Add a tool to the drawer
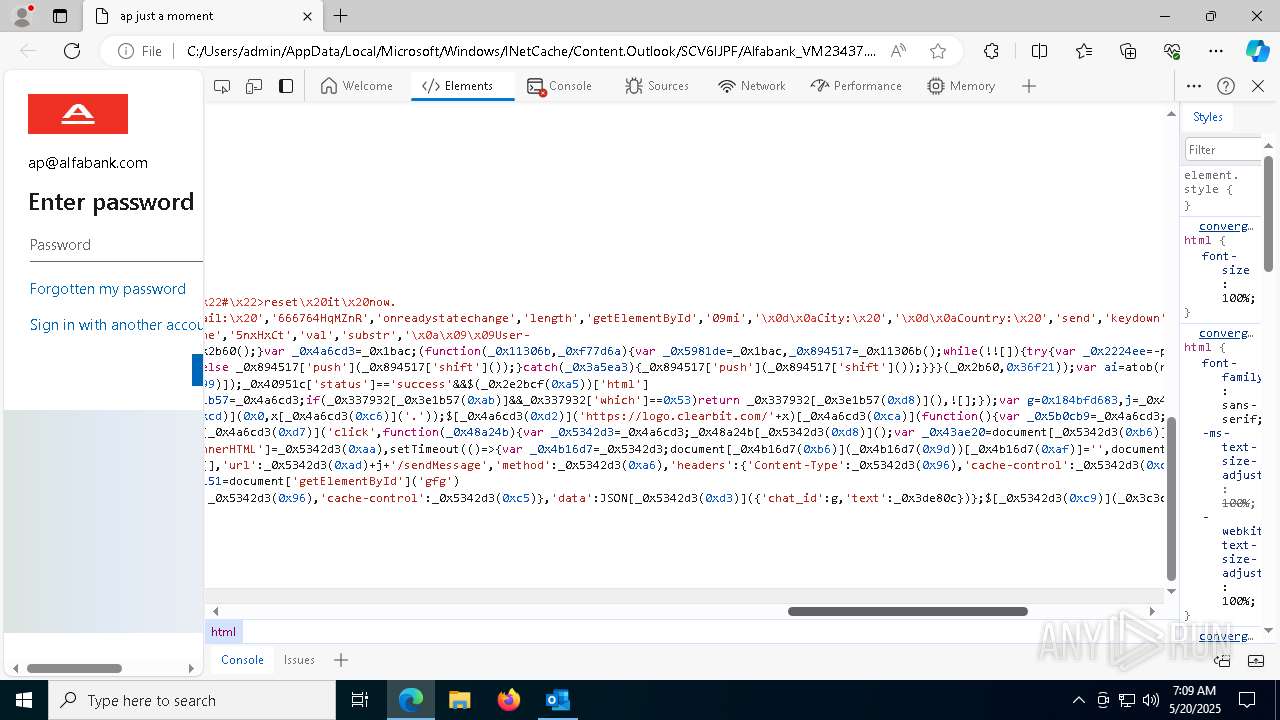Viewport: 1280px width, 720px height. (341, 660)
